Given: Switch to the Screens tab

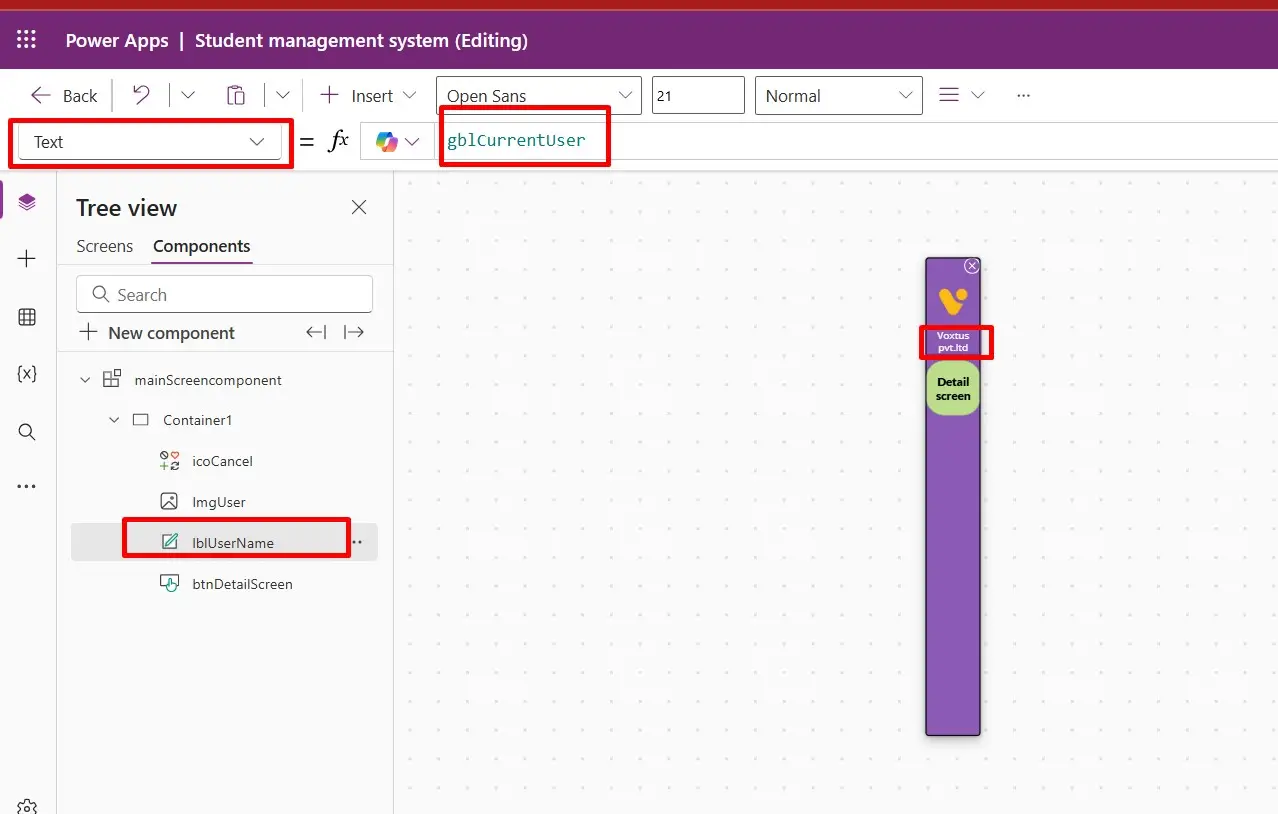Looking at the screenshot, I should point(104,246).
